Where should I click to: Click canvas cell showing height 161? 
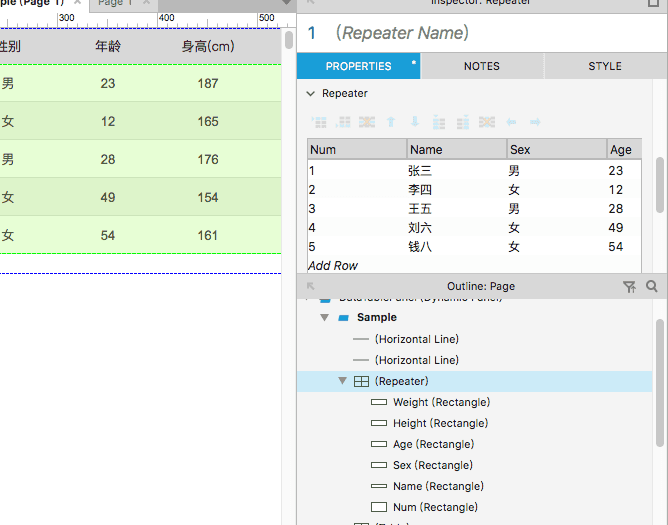pos(208,235)
